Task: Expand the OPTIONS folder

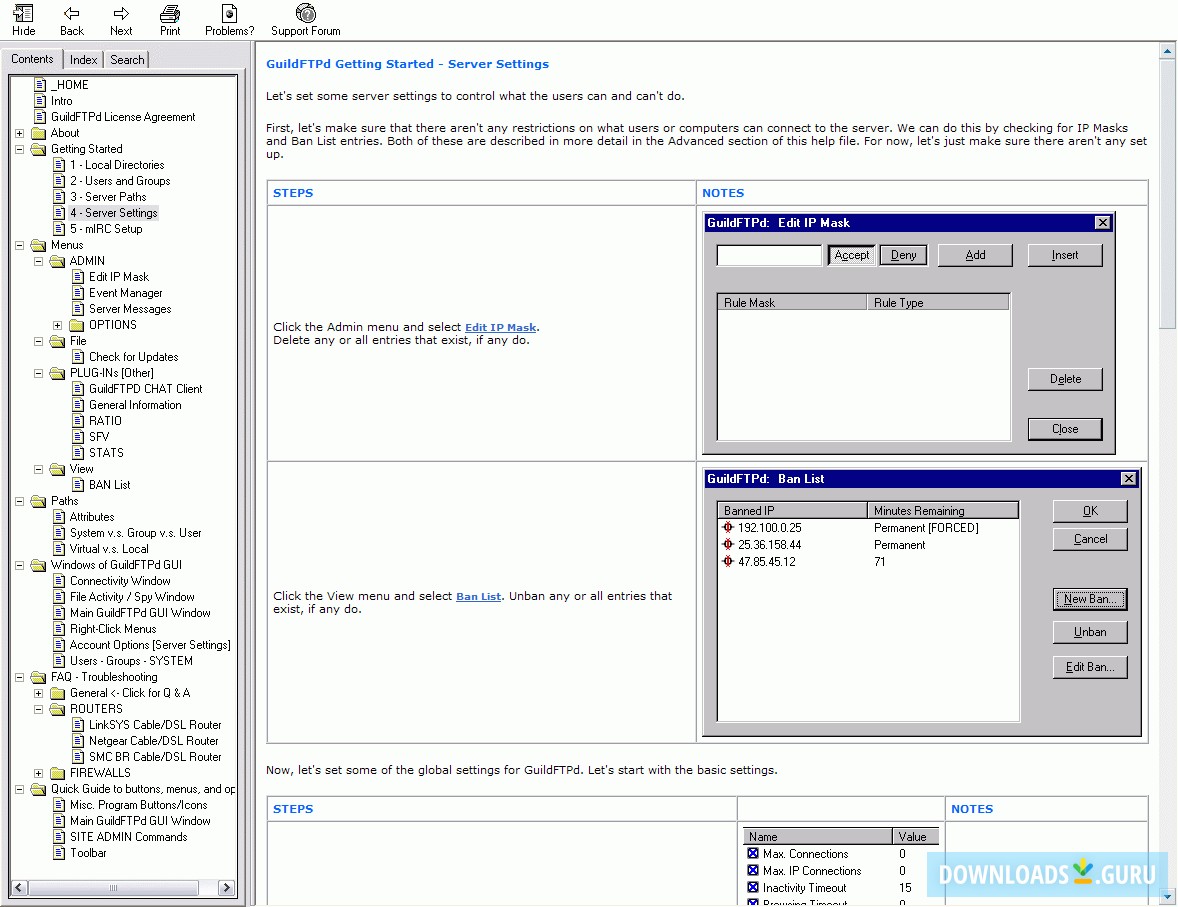Action: pos(58,324)
